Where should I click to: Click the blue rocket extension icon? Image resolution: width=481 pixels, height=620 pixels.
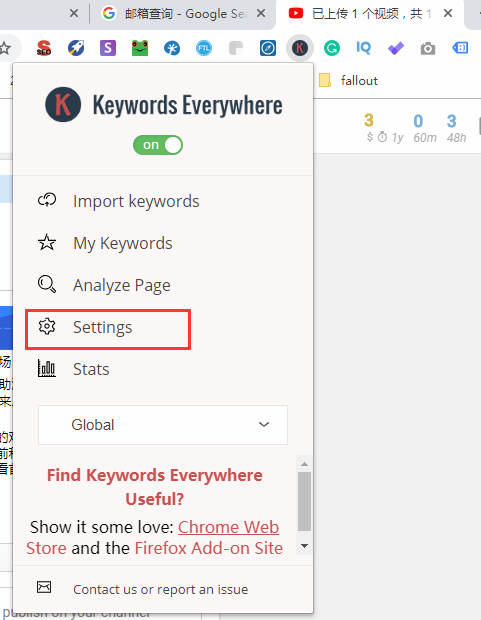[76, 48]
